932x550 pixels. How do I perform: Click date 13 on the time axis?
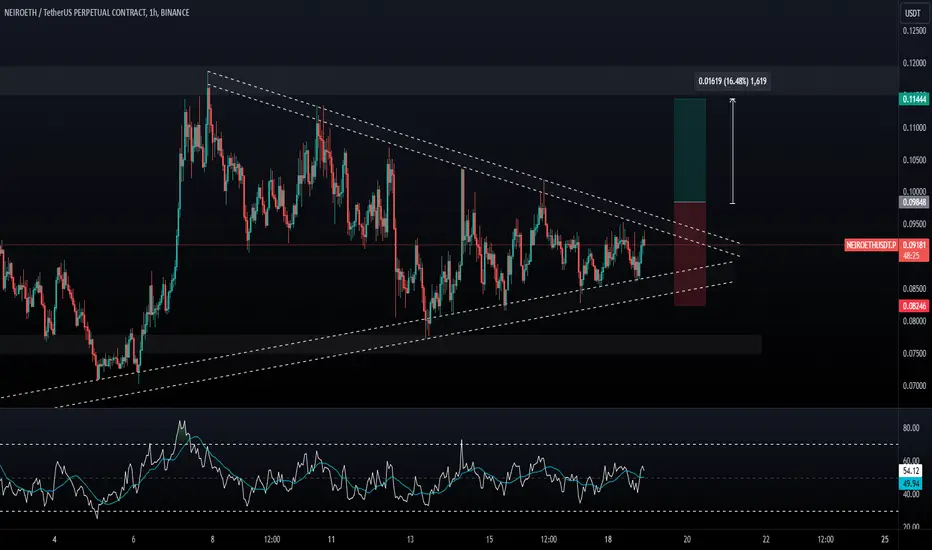410,539
